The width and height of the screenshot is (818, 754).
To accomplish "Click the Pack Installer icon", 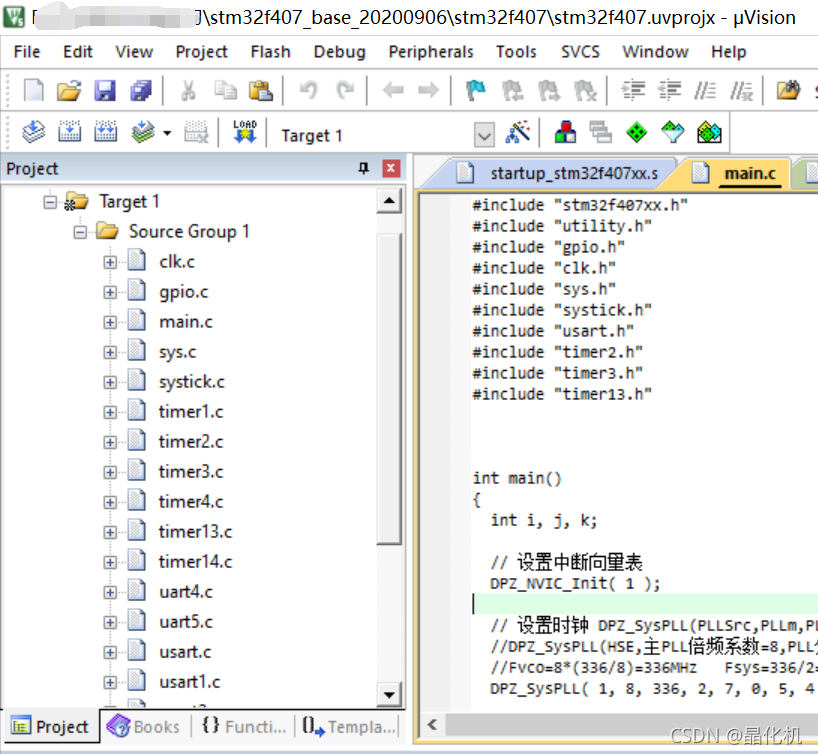I will tap(709, 132).
